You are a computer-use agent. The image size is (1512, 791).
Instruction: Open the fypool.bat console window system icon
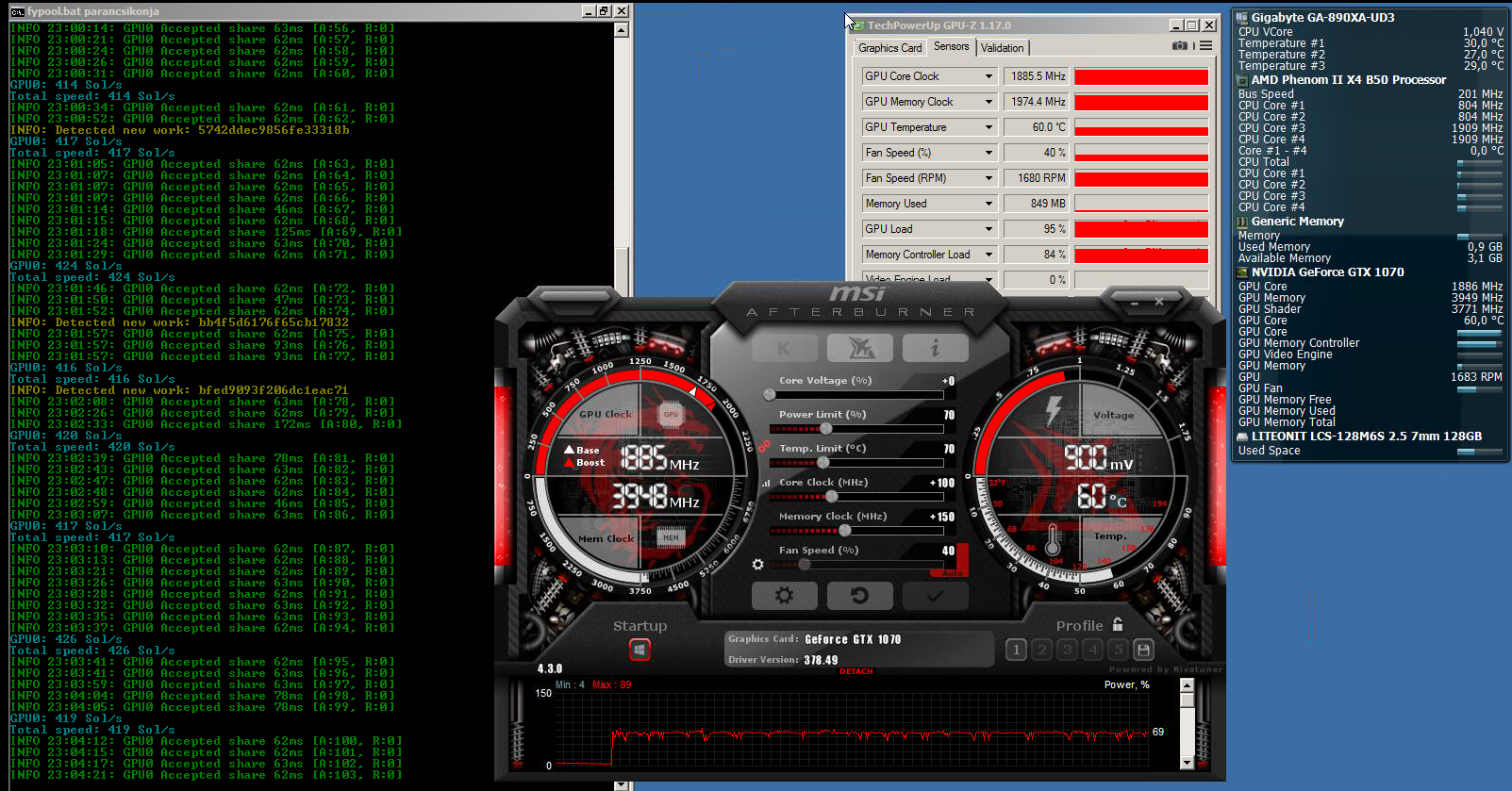coord(17,11)
